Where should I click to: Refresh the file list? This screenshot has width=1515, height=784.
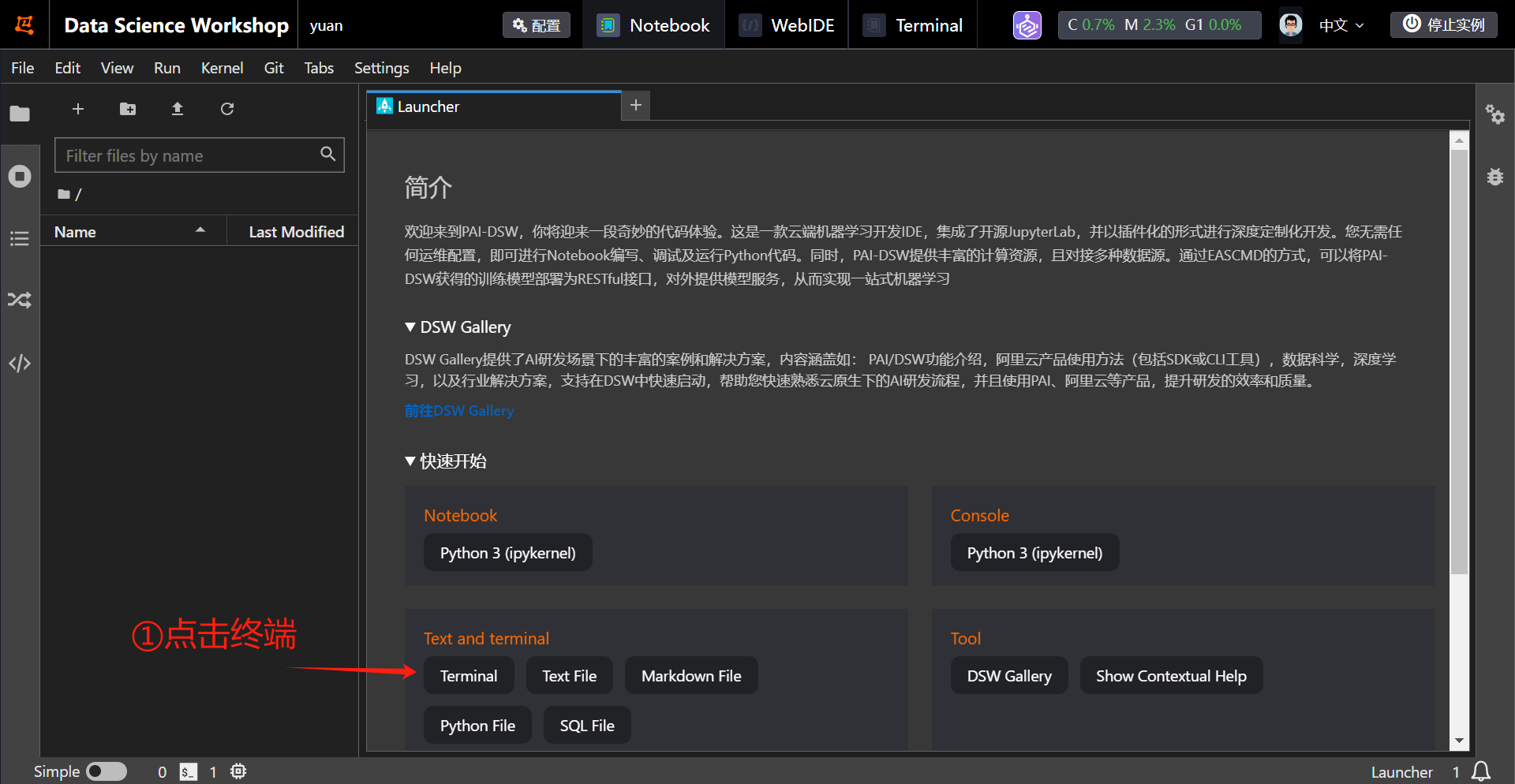coord(227,109)
